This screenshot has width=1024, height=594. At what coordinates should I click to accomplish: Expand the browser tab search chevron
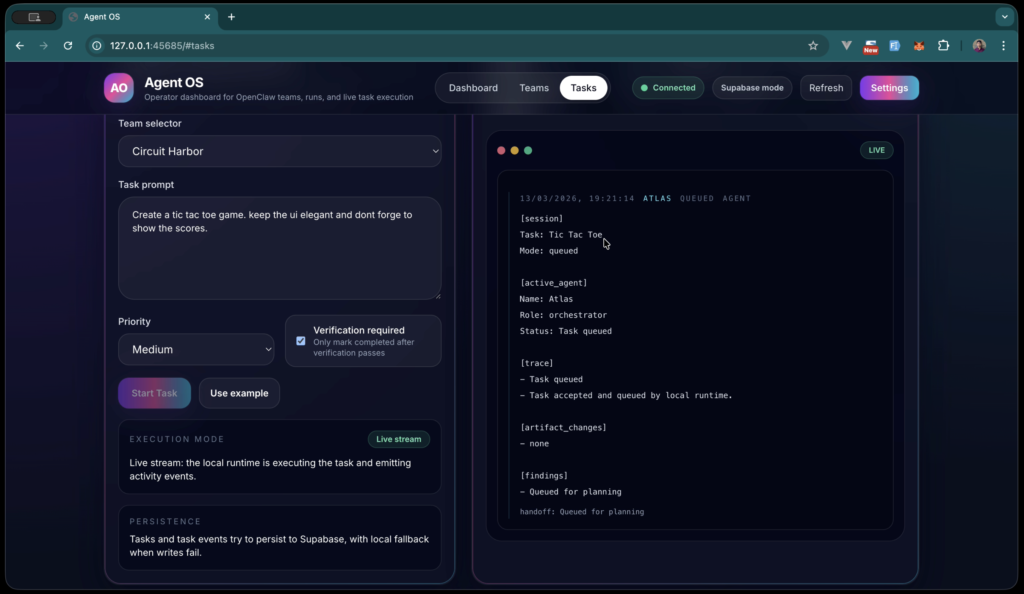(1003, 17)
